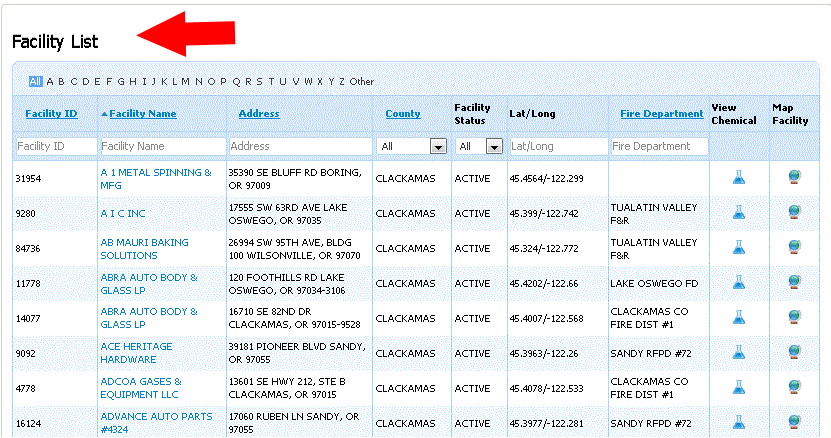The width and height of the screenshot is (831, 438).
Task: Filter facilities starting with letter A
Action: [x=50, y=82]
